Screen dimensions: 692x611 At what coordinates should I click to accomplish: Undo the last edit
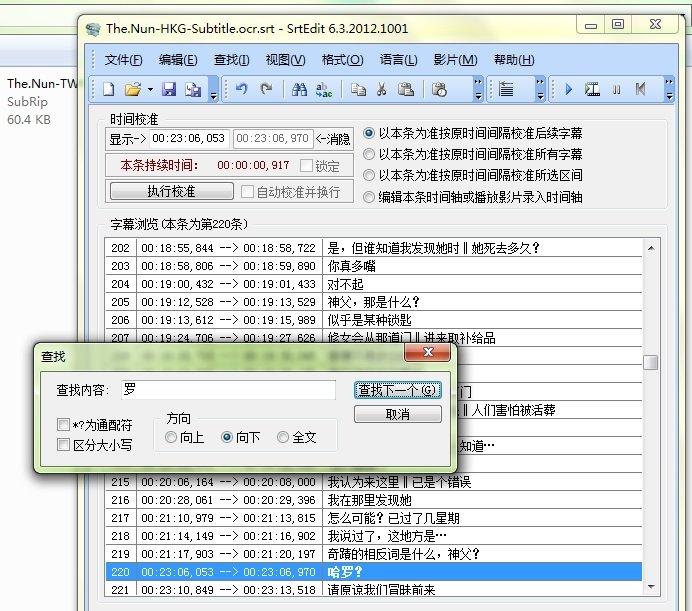coord(242,90)
